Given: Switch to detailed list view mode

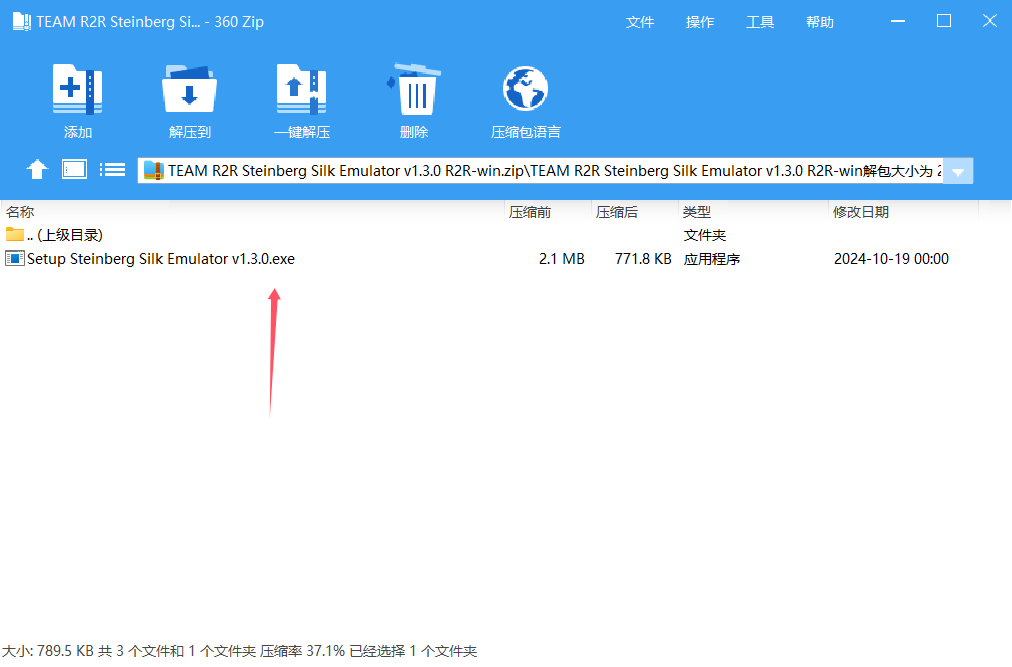Looking at the screenshot, I should [x=113, y=169].
